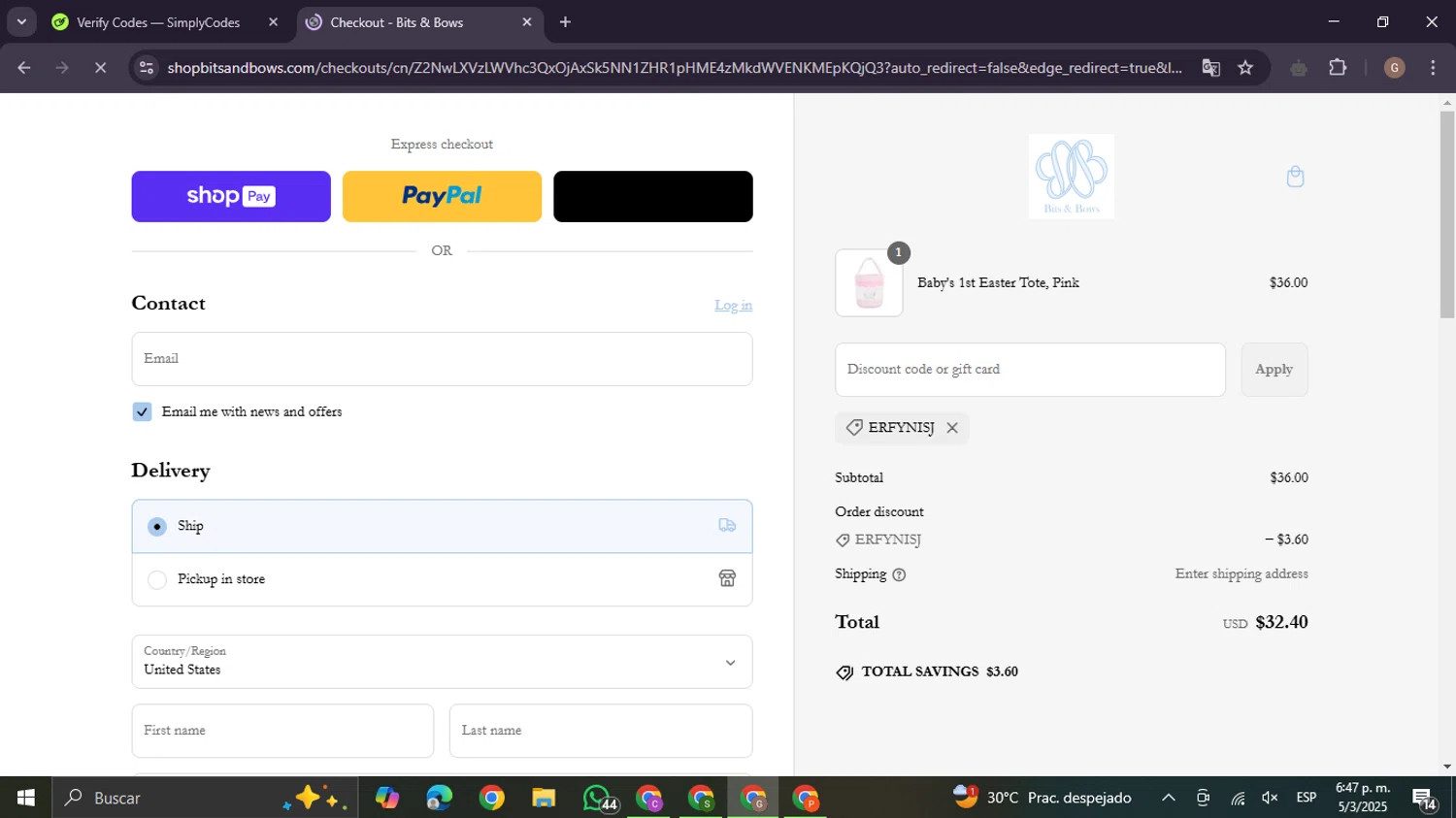1456x818 pixels.
Task: Close the Checkout - Bits & Bows tab
Action: point(527,22)
